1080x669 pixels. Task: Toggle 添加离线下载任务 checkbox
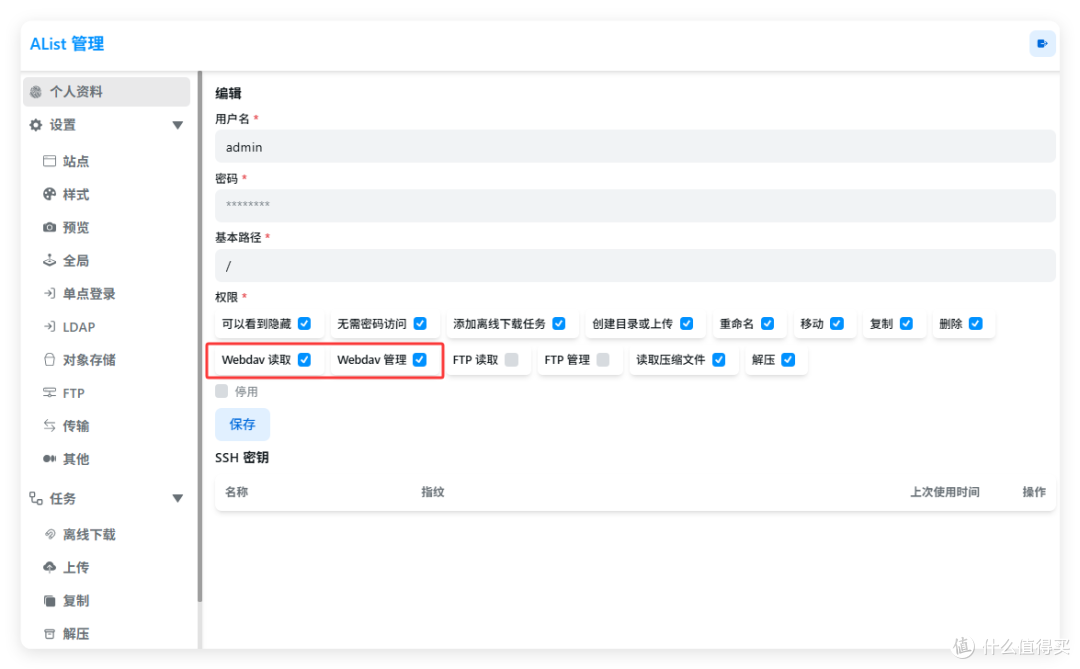click(559, 323)
